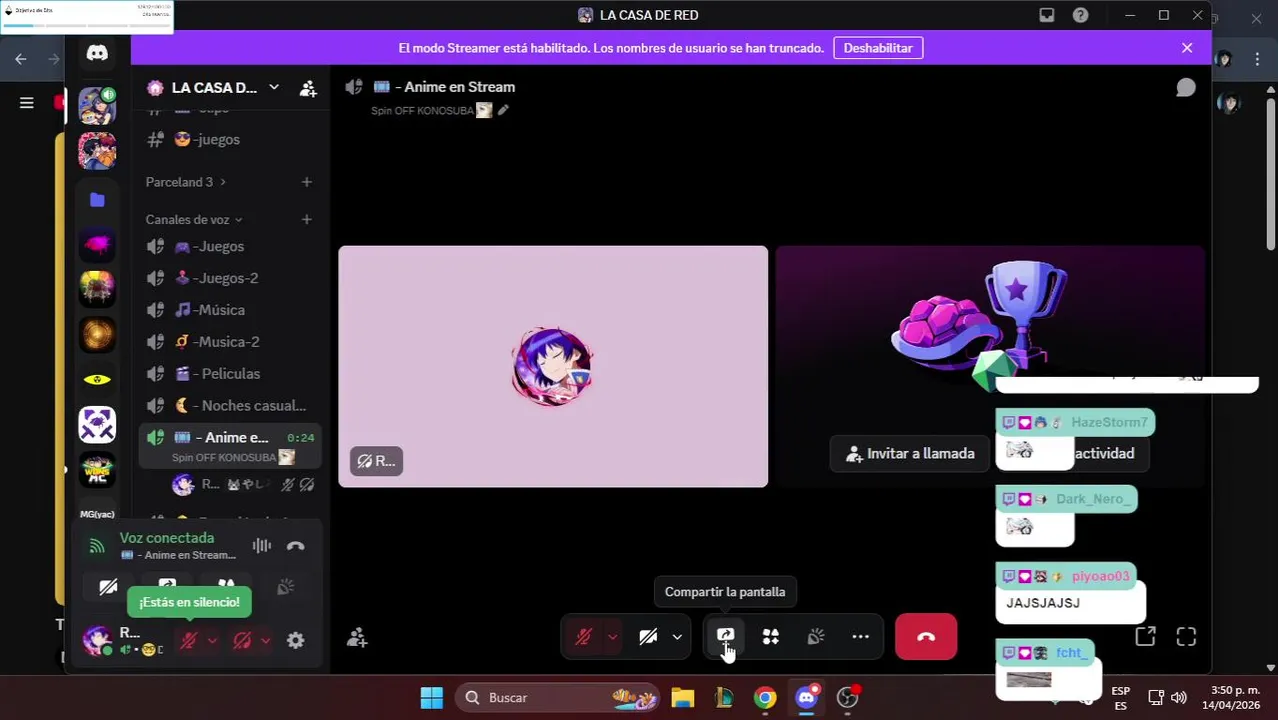
Task: Open input device arrow in user panel
Action: point(211,640)
